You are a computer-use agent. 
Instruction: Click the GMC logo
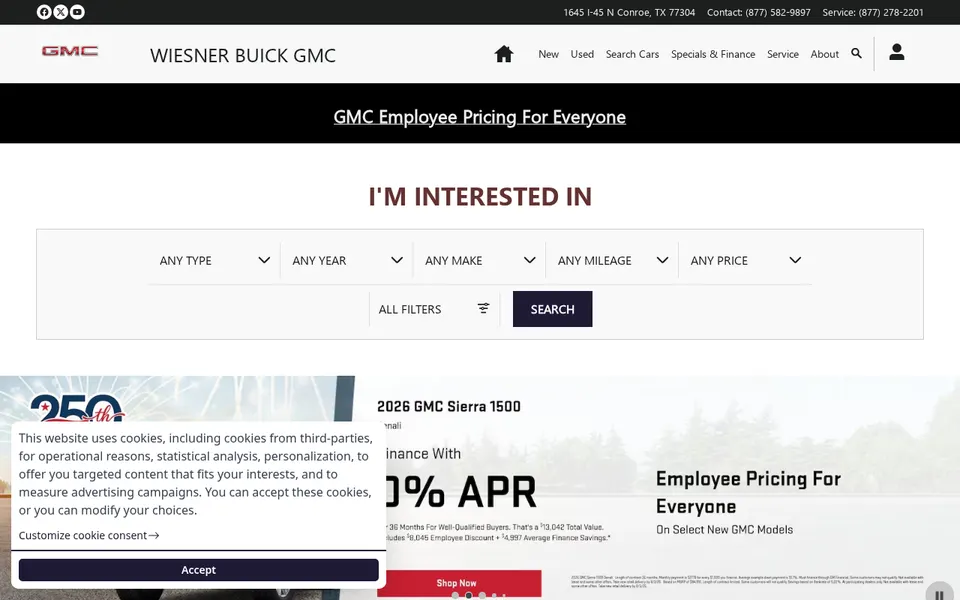(70, 51)
